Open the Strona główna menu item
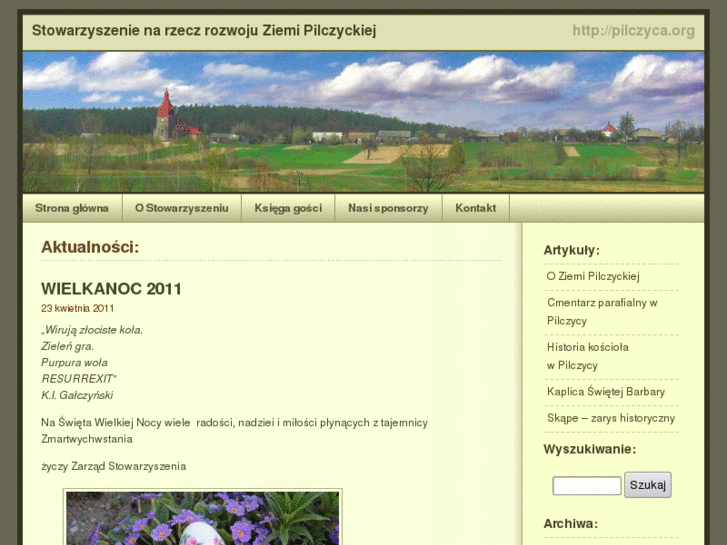 click(x=72, y=208)
